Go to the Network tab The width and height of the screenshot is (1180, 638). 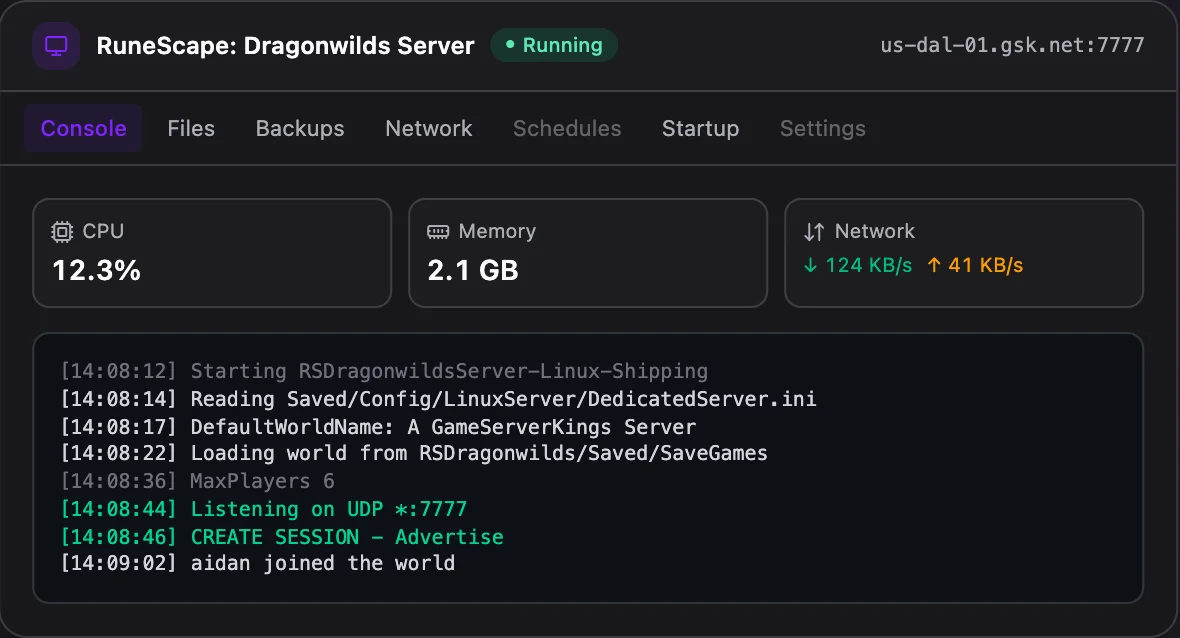[x=429, y=129]
